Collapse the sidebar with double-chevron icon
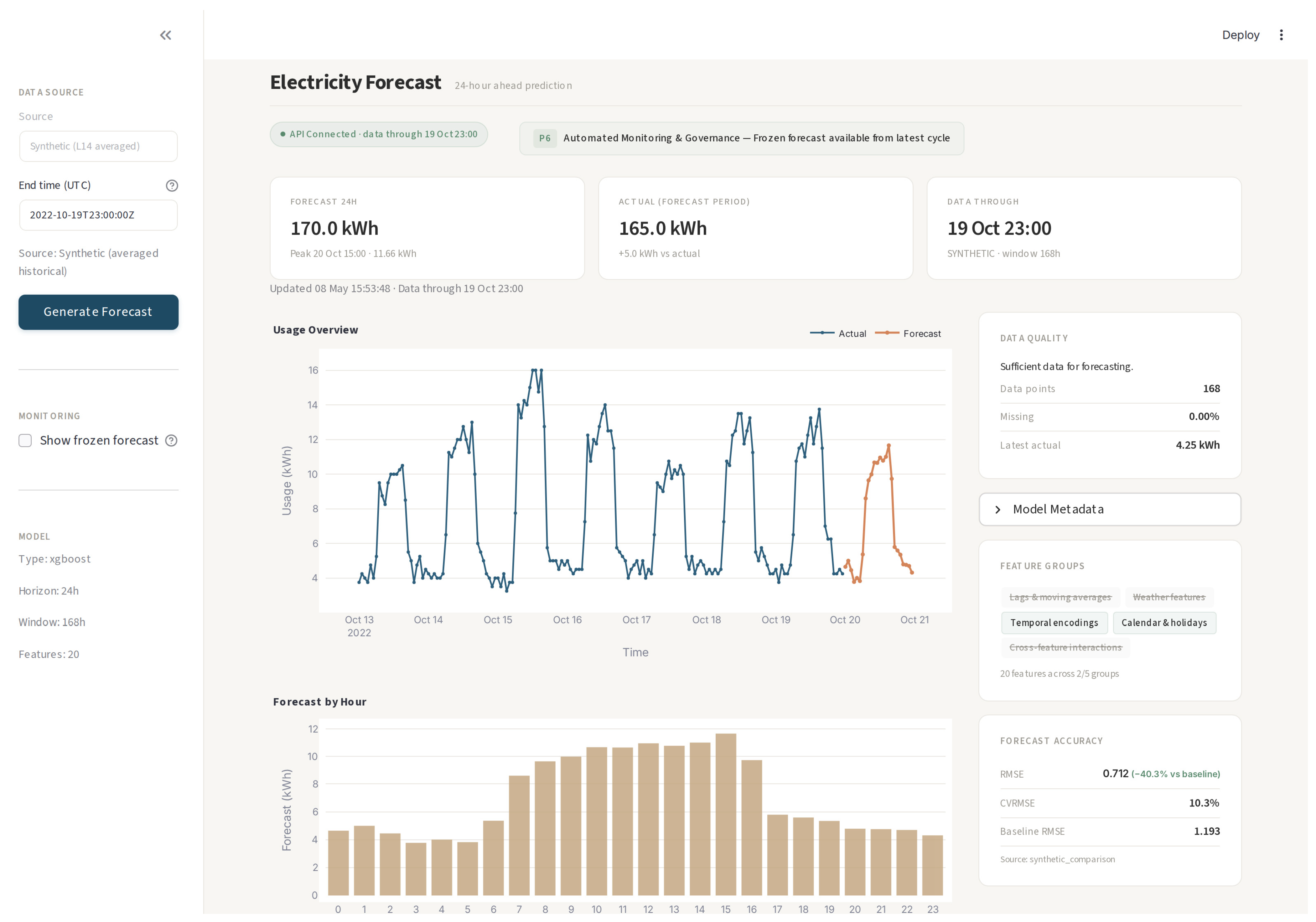 (x=166, y=35)
